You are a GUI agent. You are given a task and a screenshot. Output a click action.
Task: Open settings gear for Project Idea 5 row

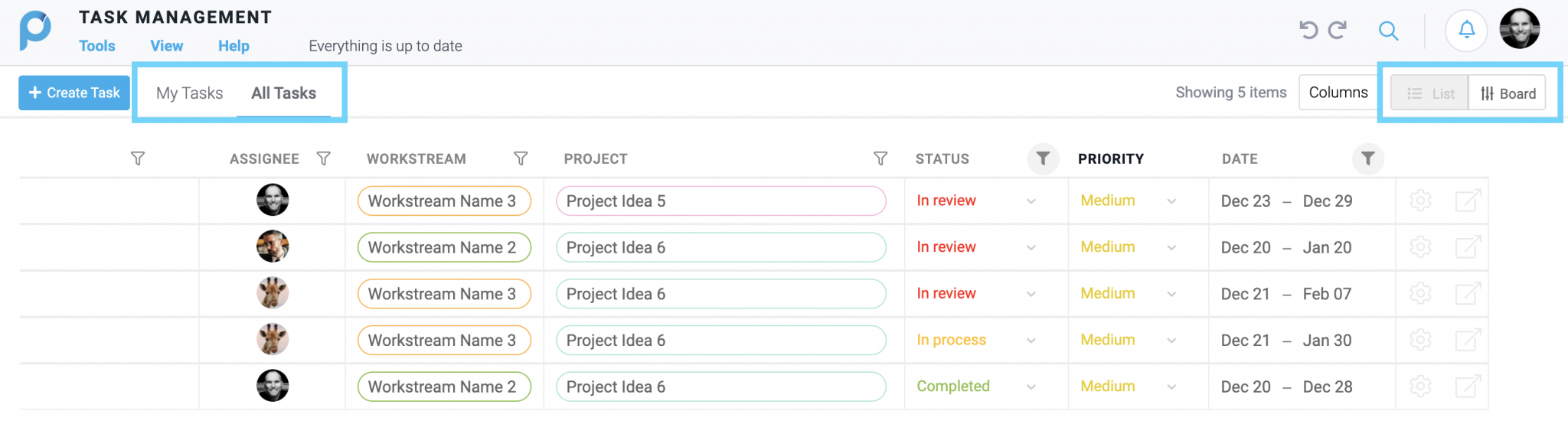pos(1420,201)
